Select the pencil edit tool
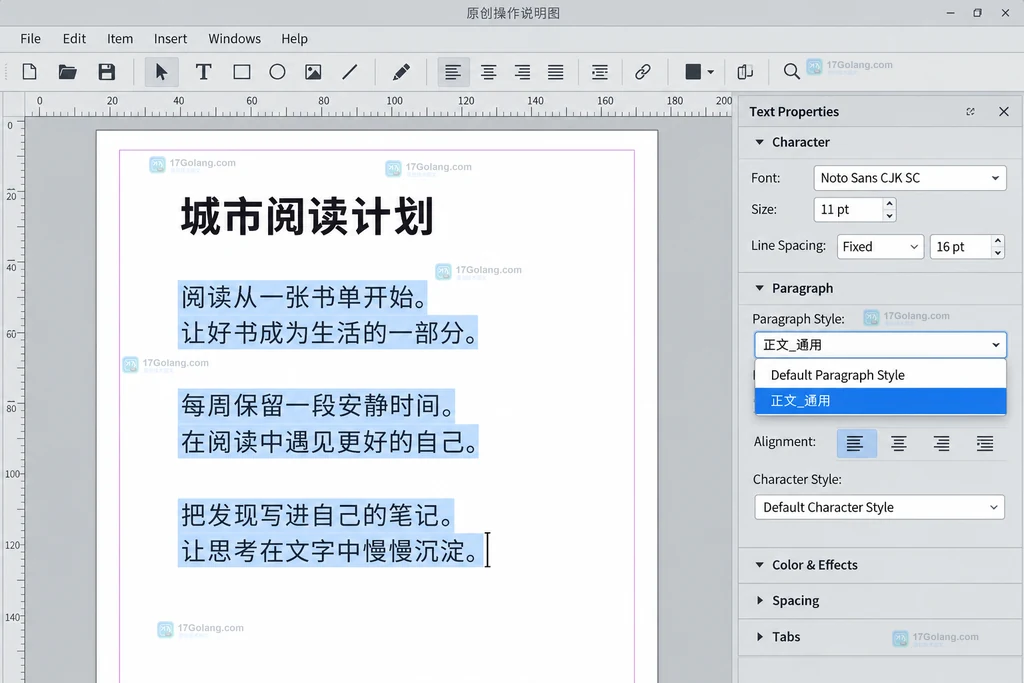The width and height of the screenshot is (1024, 683). pyautogui.click(x=401, y=72)
